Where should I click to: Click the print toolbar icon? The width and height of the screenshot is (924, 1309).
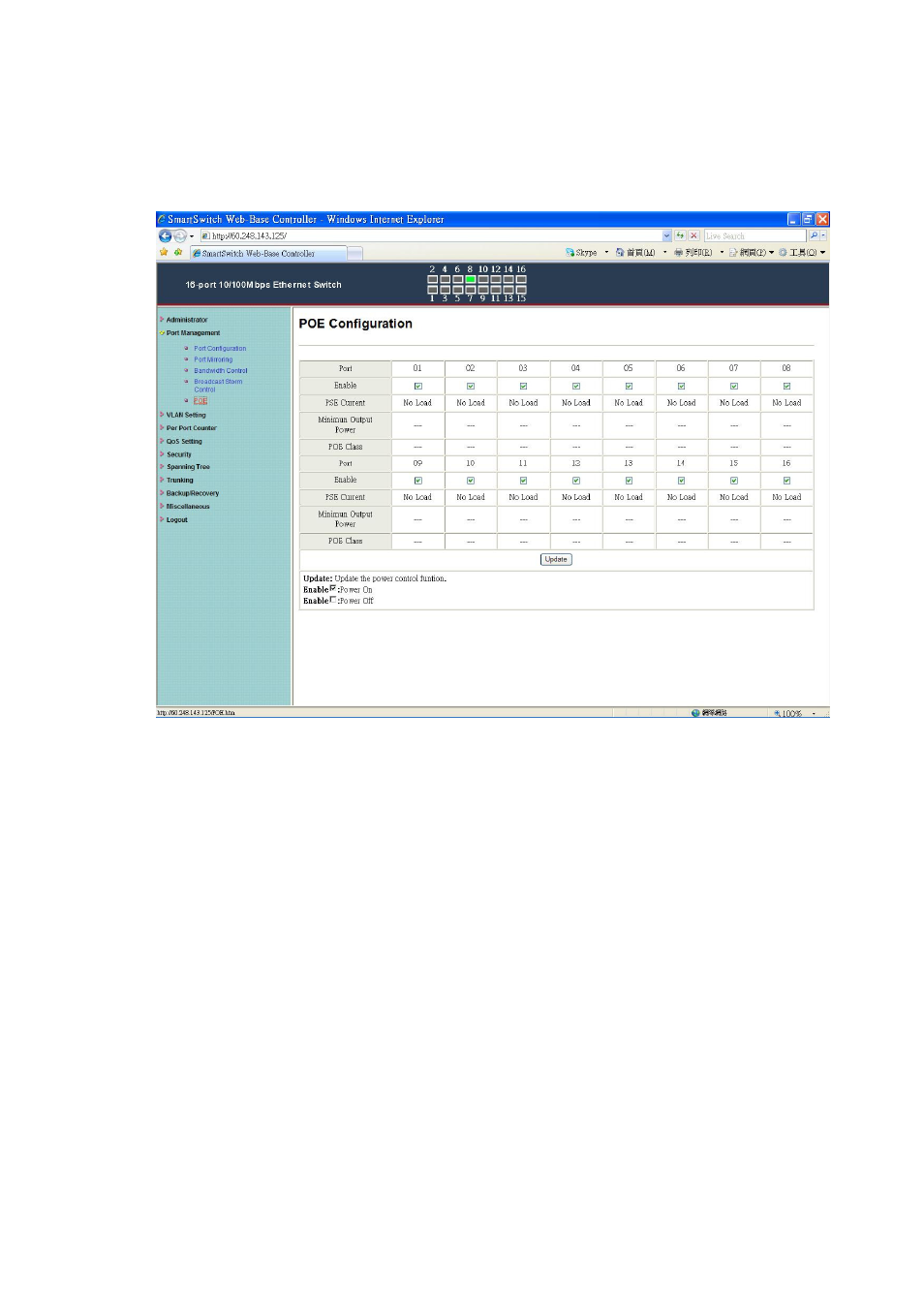pos(679,252)
